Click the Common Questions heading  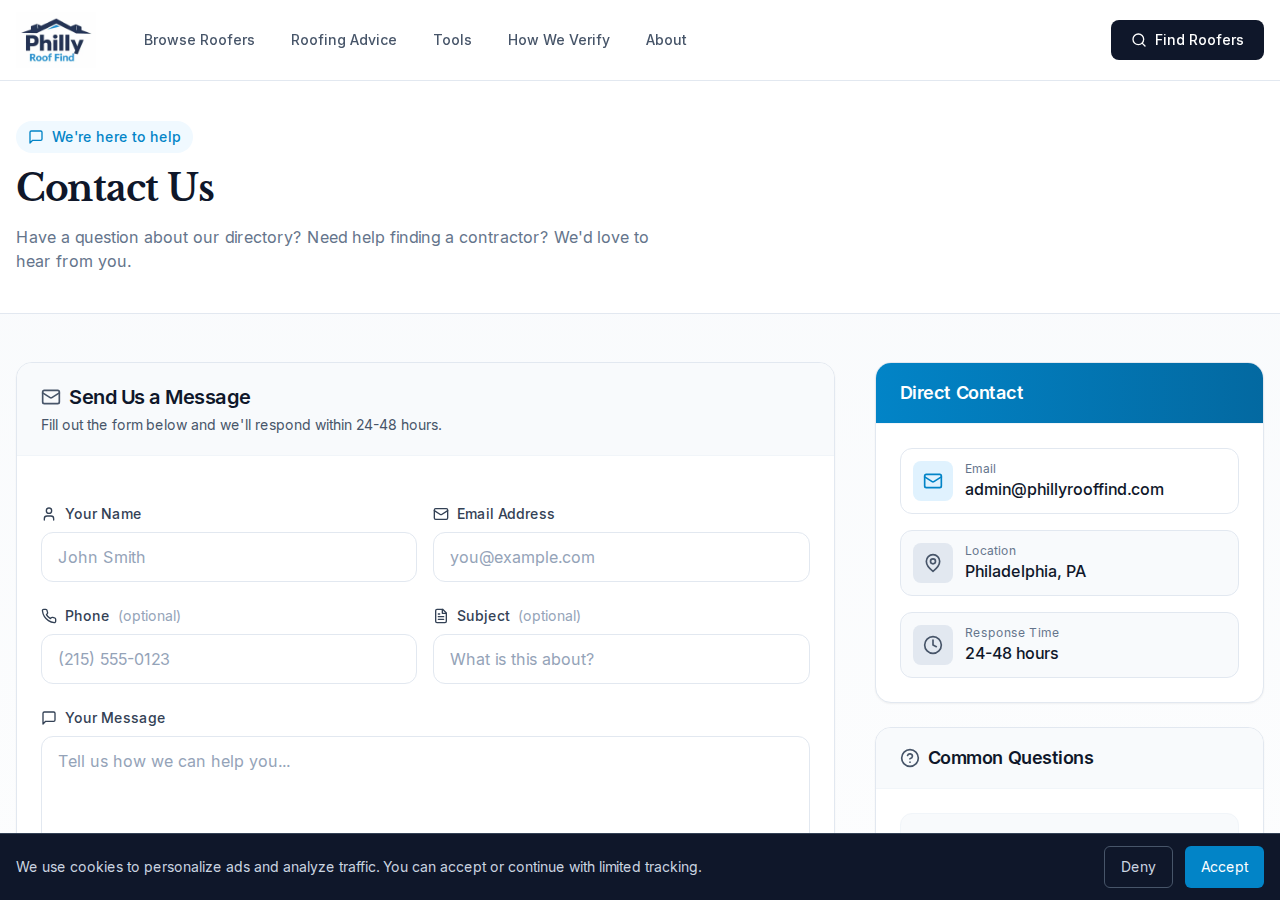point(1010,758)
